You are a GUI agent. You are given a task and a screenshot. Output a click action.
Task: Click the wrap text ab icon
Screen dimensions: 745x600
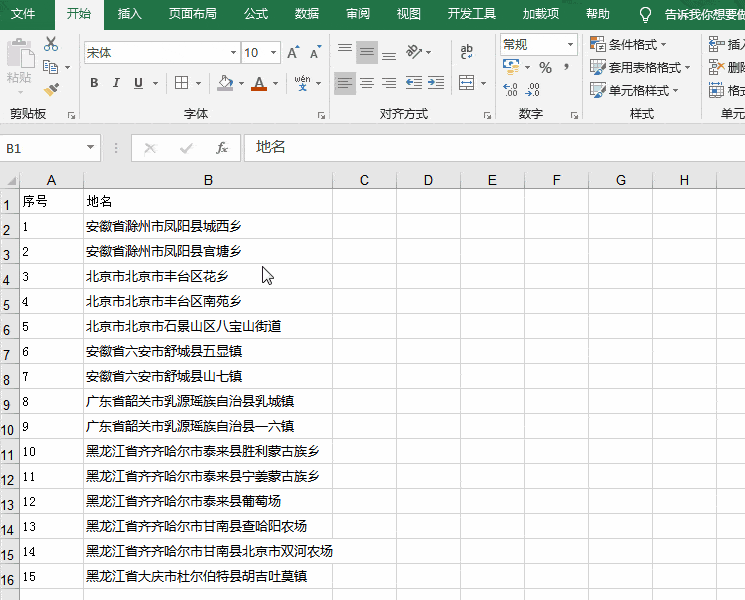pyautogui.click(x=466, y=52)
